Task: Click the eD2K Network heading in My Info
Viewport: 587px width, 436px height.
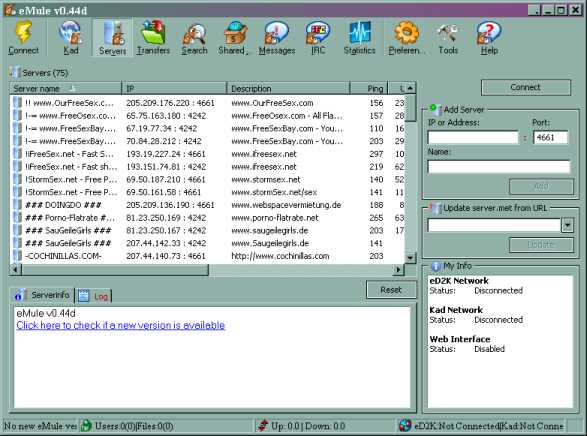Action: [459, 281]
